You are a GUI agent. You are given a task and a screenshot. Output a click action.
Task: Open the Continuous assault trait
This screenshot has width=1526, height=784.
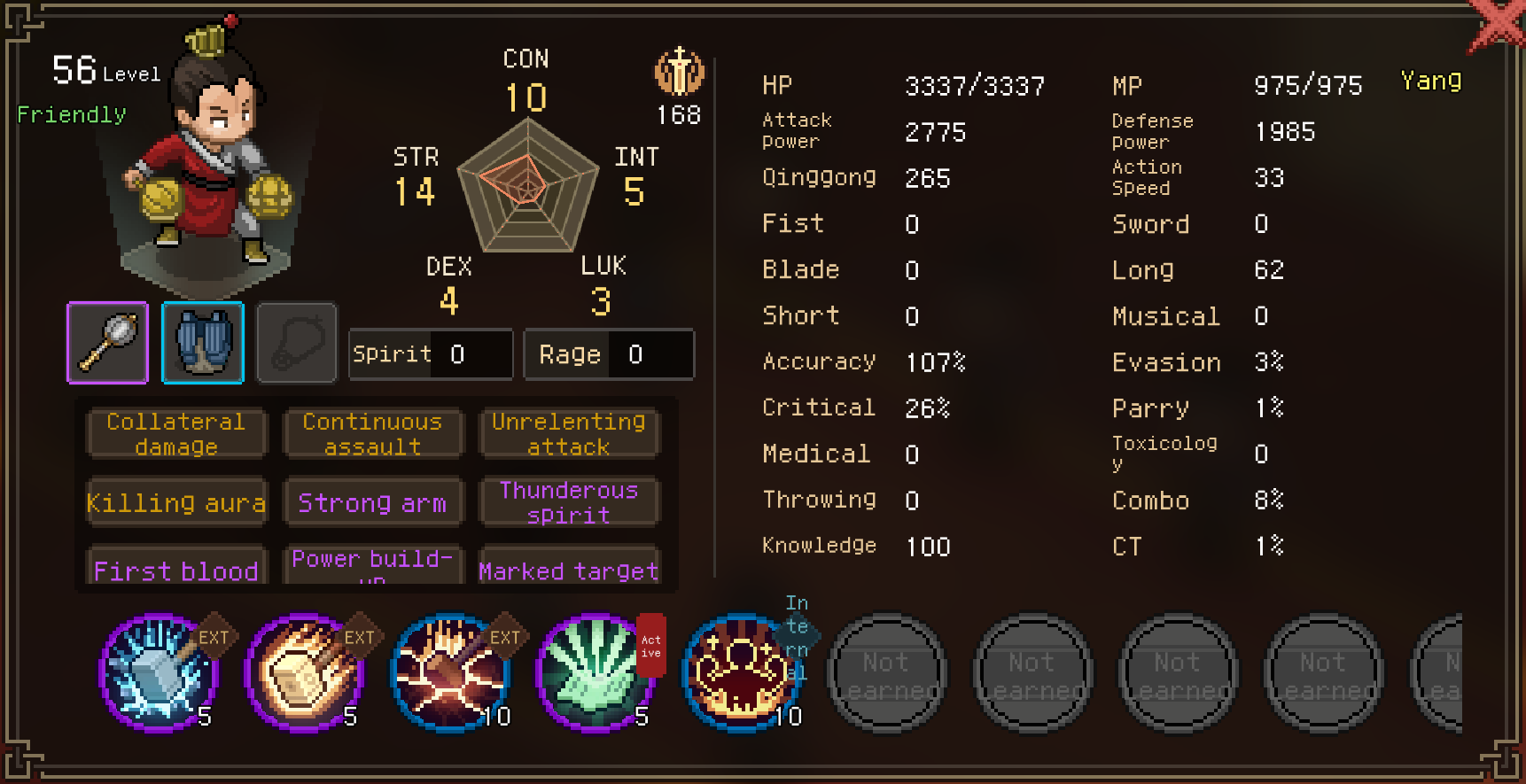[373, 434]
